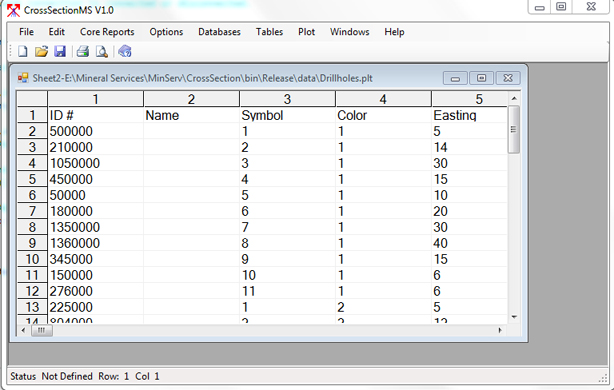
Task: Click the 'Row: 1' status bar entry
Action: click(114, 376)
